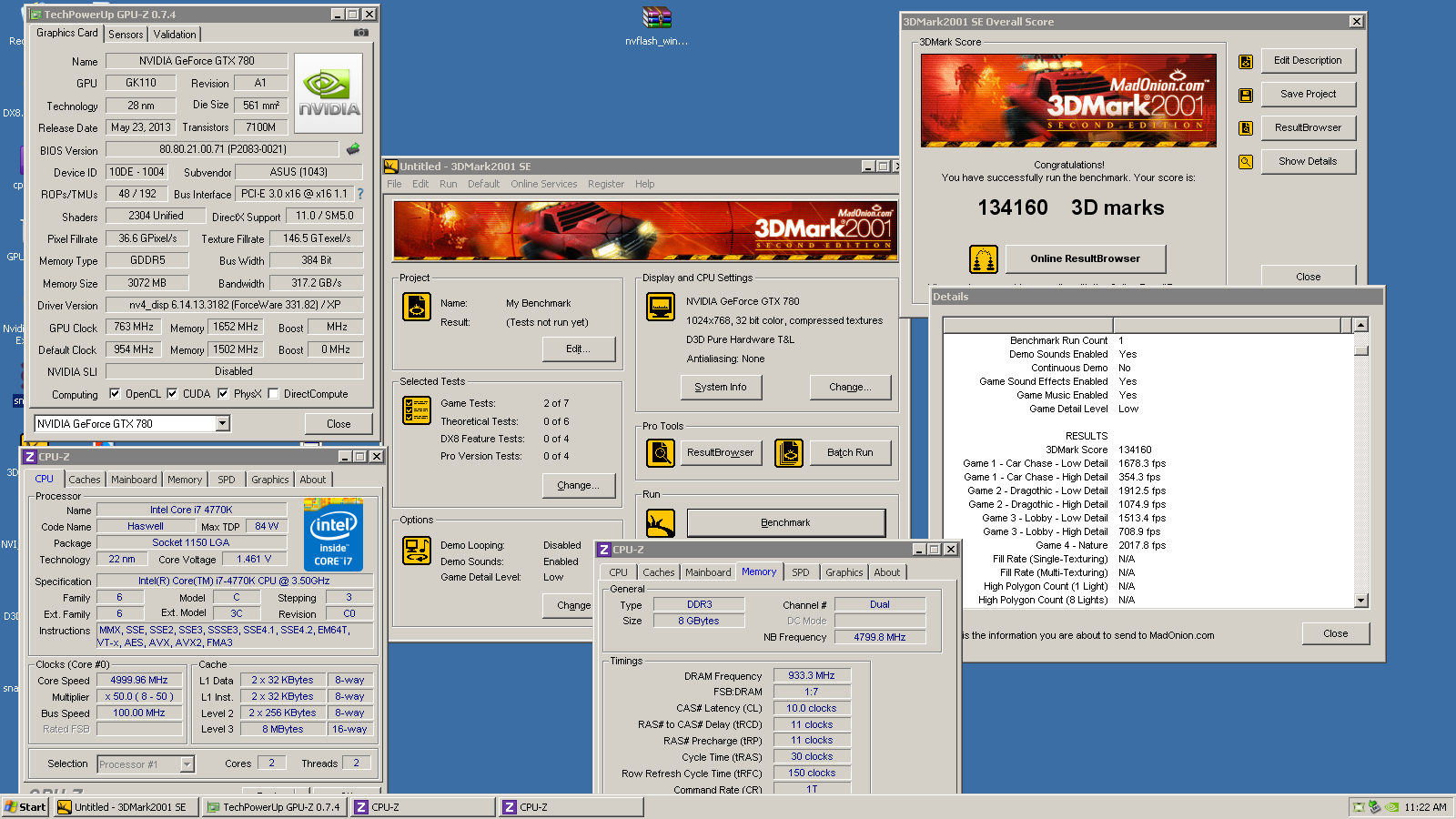Click the Show Details magnifier icon

coord(1246,162)
